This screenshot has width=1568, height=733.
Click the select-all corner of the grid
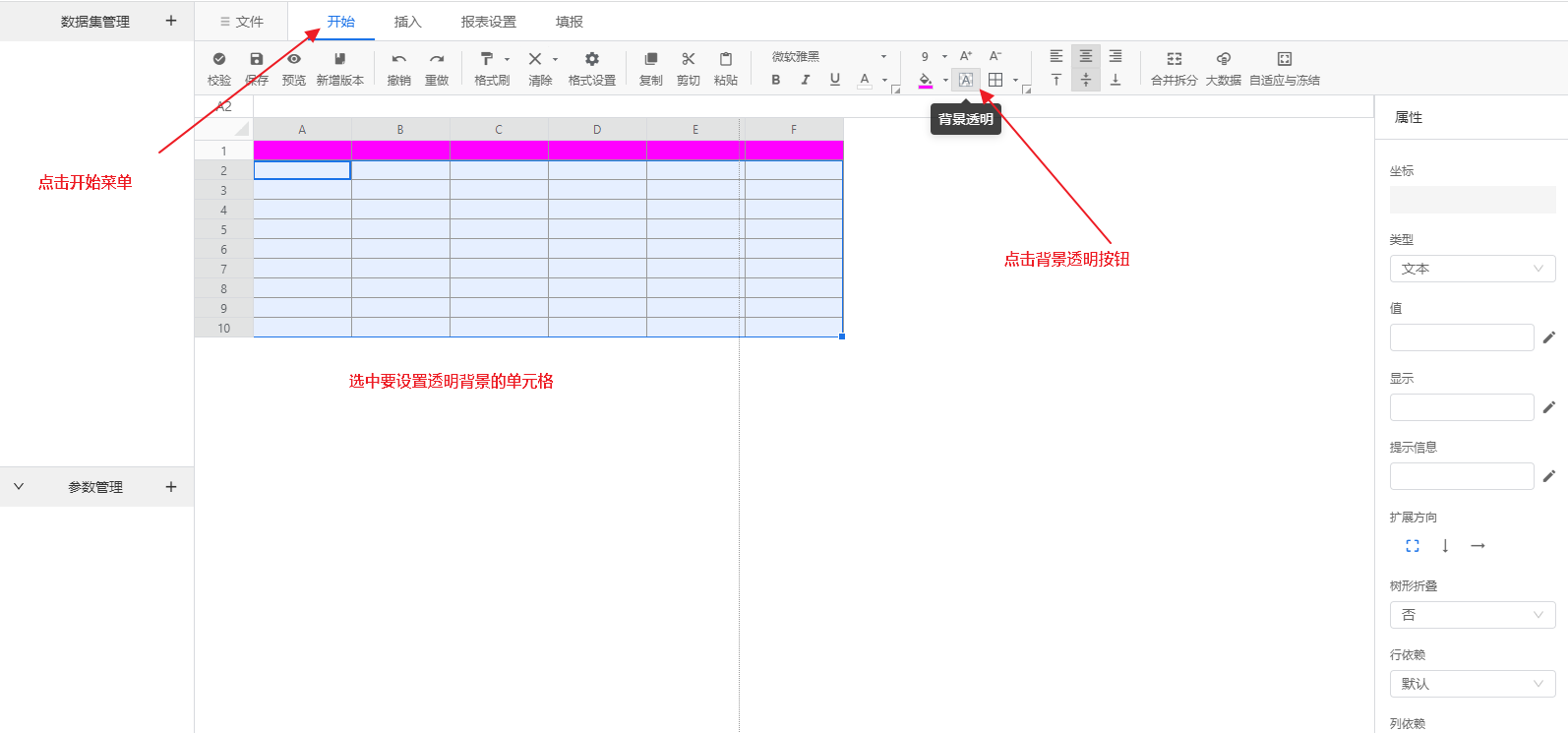[224, 129]
